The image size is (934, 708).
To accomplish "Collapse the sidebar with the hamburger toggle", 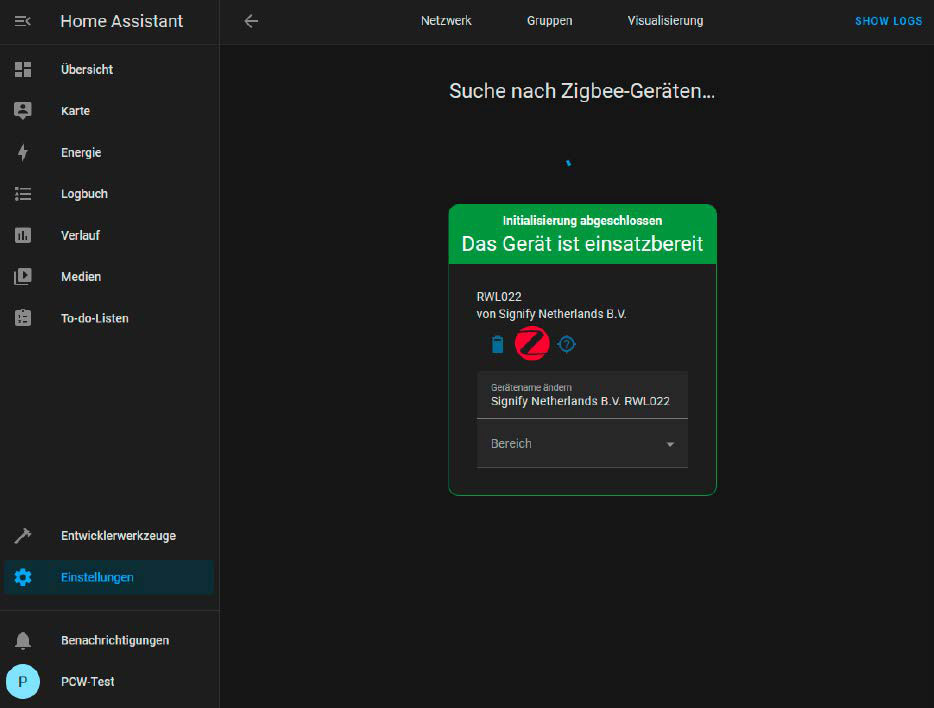I will click(22, 20).
